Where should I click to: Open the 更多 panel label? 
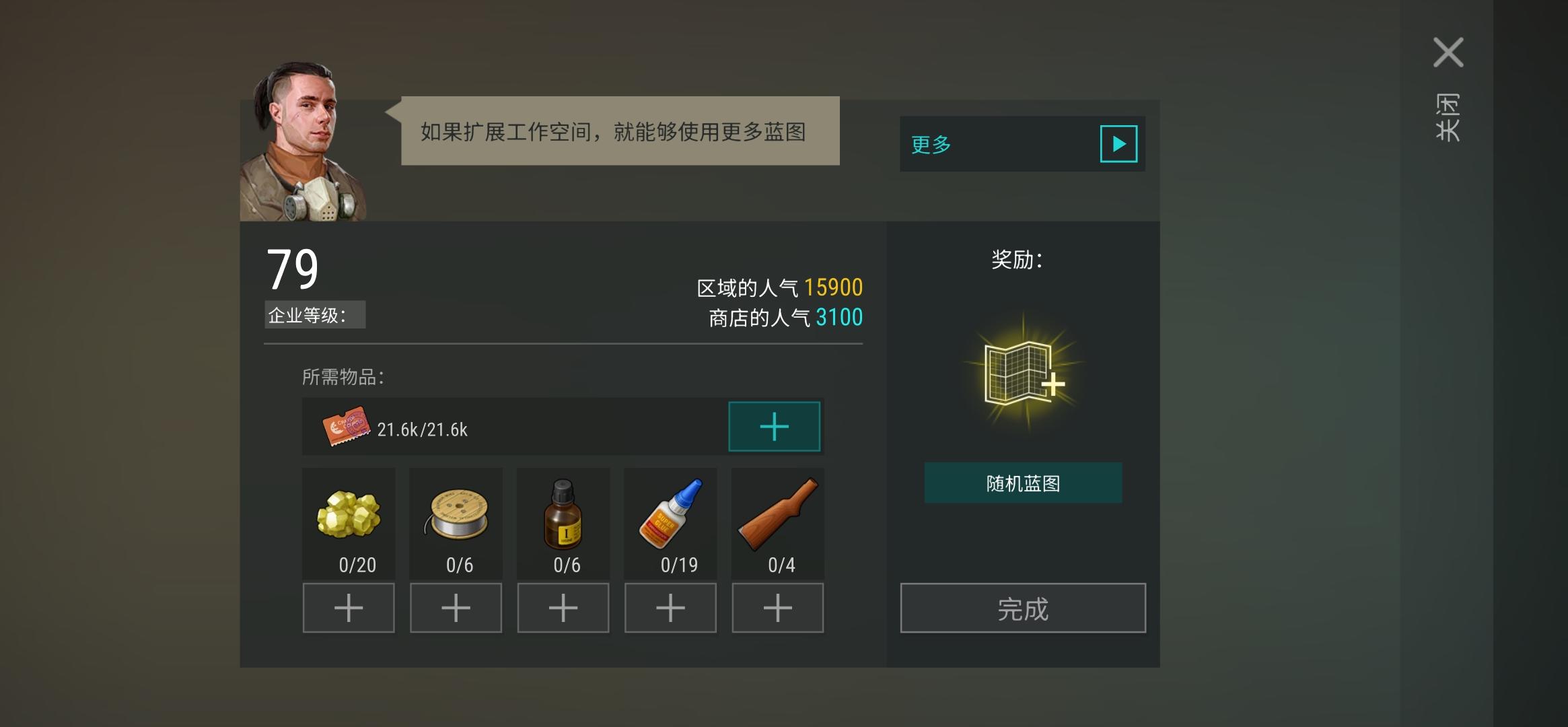(x=931, y=144)
